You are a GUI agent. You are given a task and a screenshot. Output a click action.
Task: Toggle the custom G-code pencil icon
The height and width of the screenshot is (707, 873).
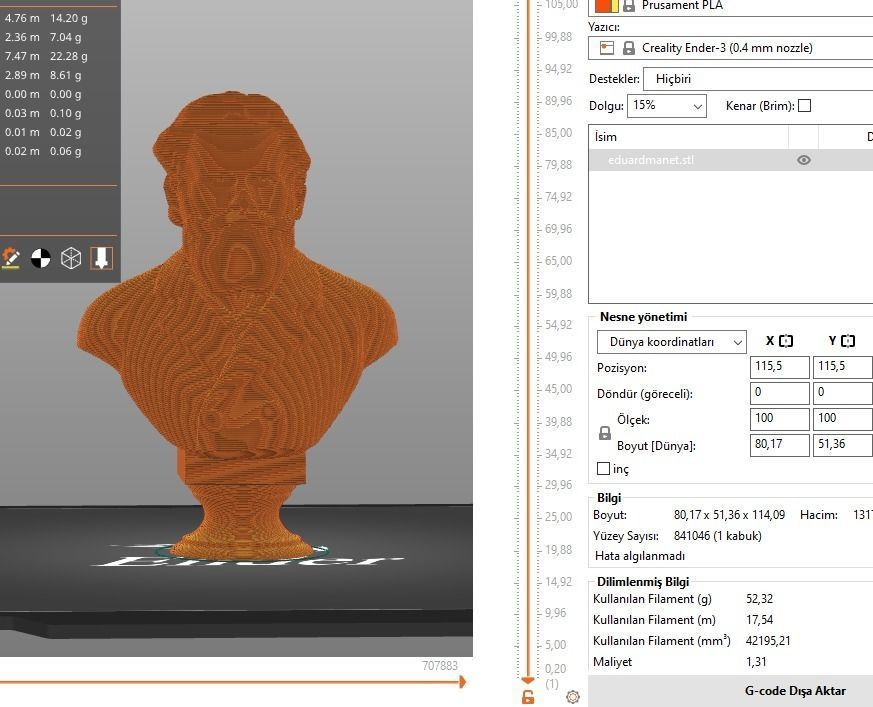coord(11,258)
